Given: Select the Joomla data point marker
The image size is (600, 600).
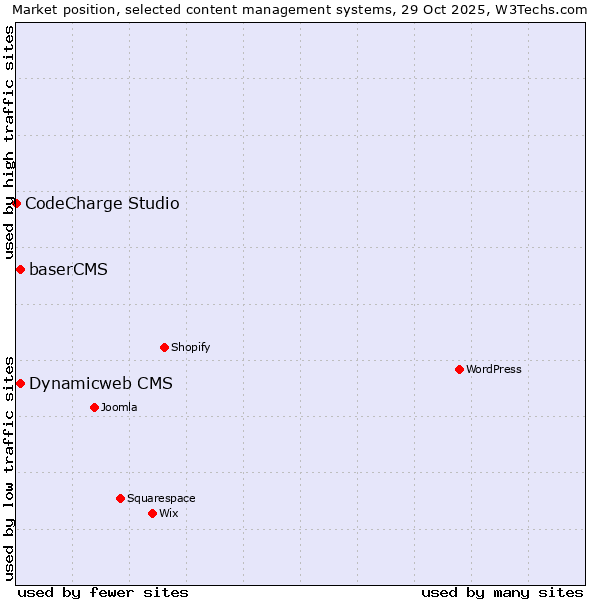Looking at the screenshot, I should (x=94, y=408).
